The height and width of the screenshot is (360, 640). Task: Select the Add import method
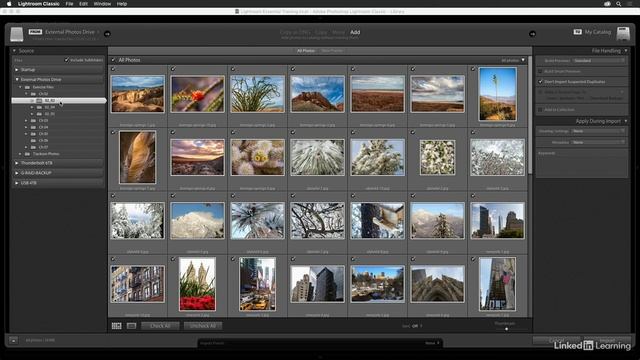point(355,32)
